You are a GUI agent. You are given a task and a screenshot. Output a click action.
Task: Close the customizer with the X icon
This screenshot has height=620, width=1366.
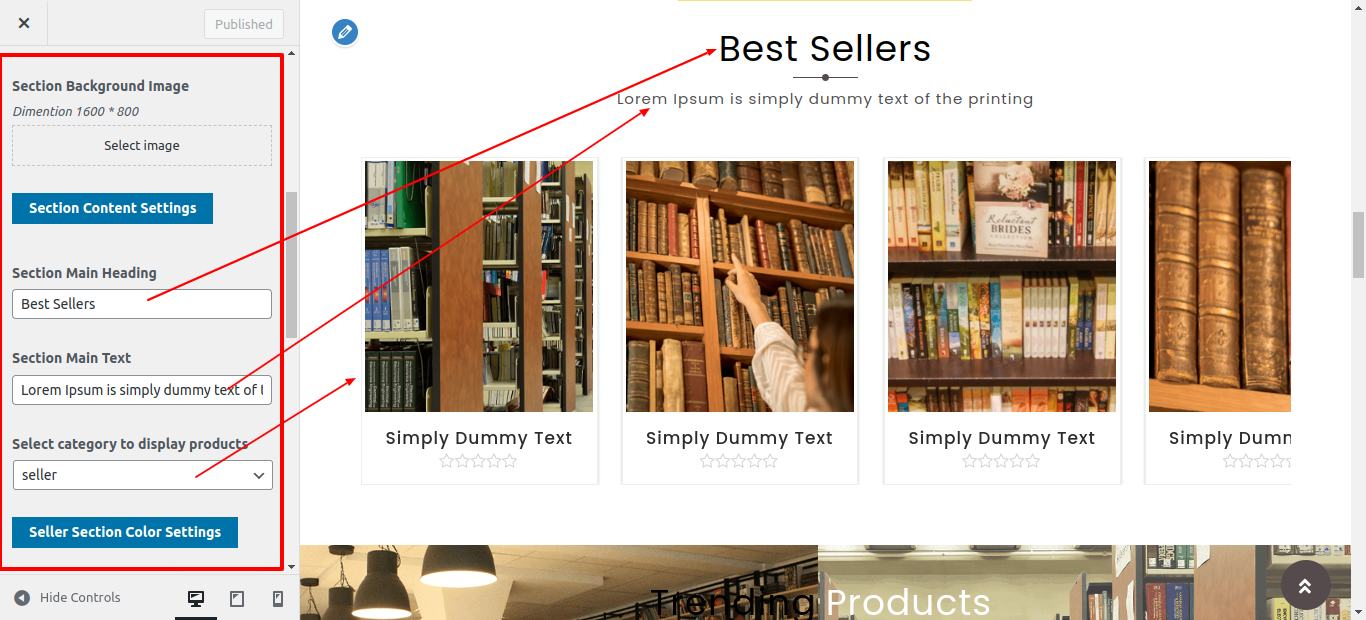point(24,23)
